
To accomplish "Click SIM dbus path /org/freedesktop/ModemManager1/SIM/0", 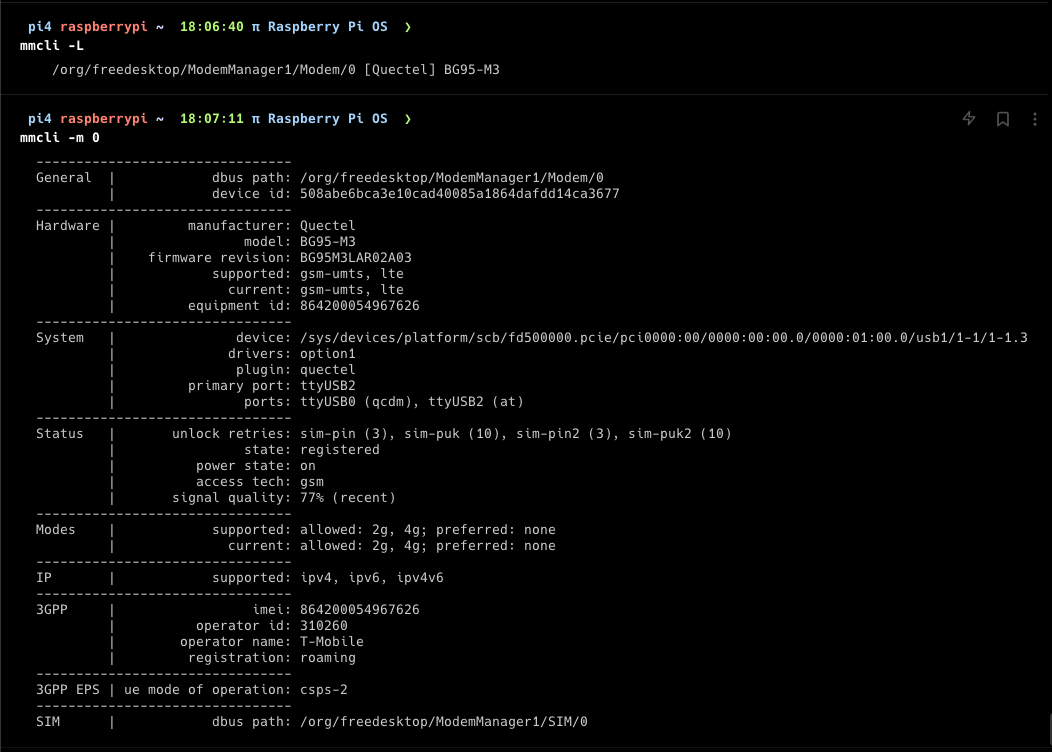I will (x=443, y=722).
